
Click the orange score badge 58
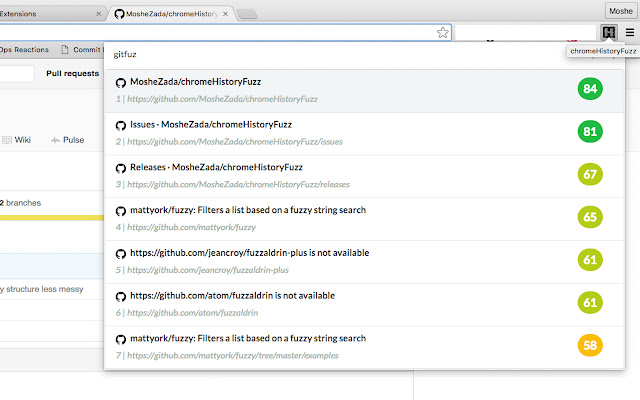click(590, 345)
